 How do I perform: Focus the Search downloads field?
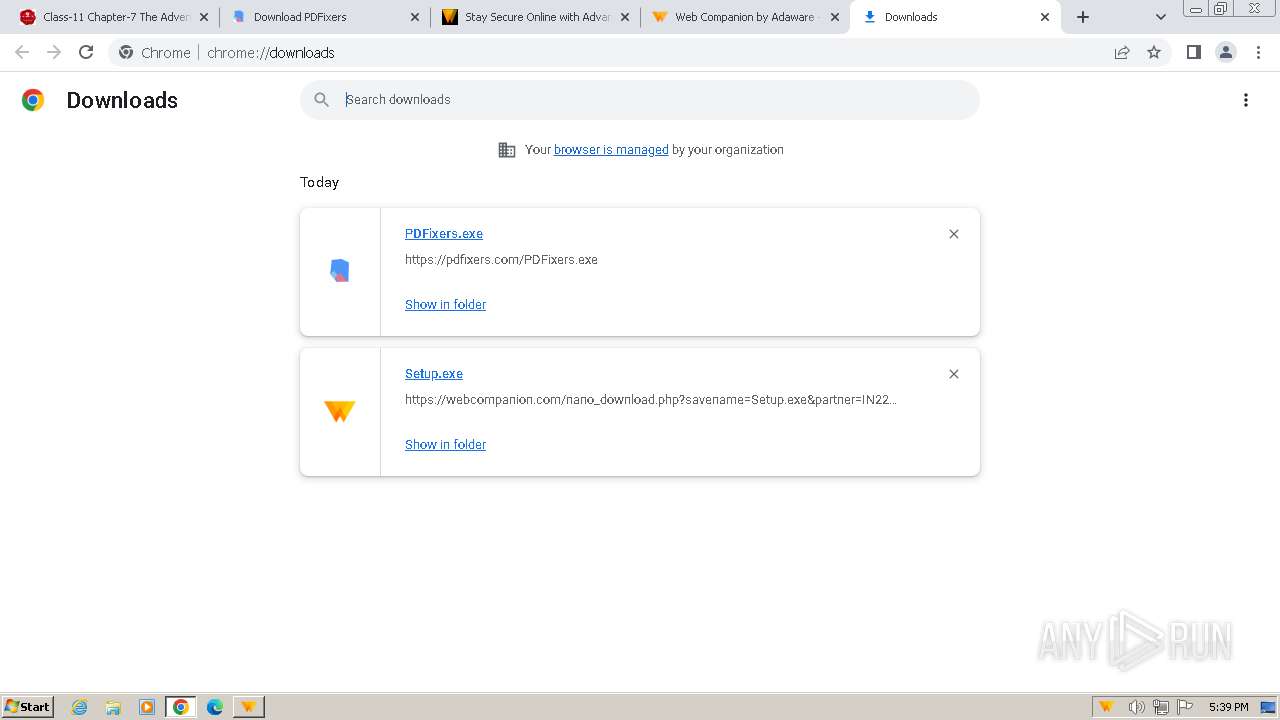tap(640, 100)
